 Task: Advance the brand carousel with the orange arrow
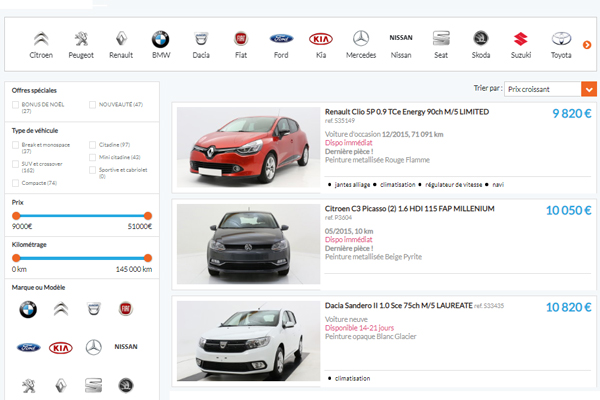(x=587, y=45)
